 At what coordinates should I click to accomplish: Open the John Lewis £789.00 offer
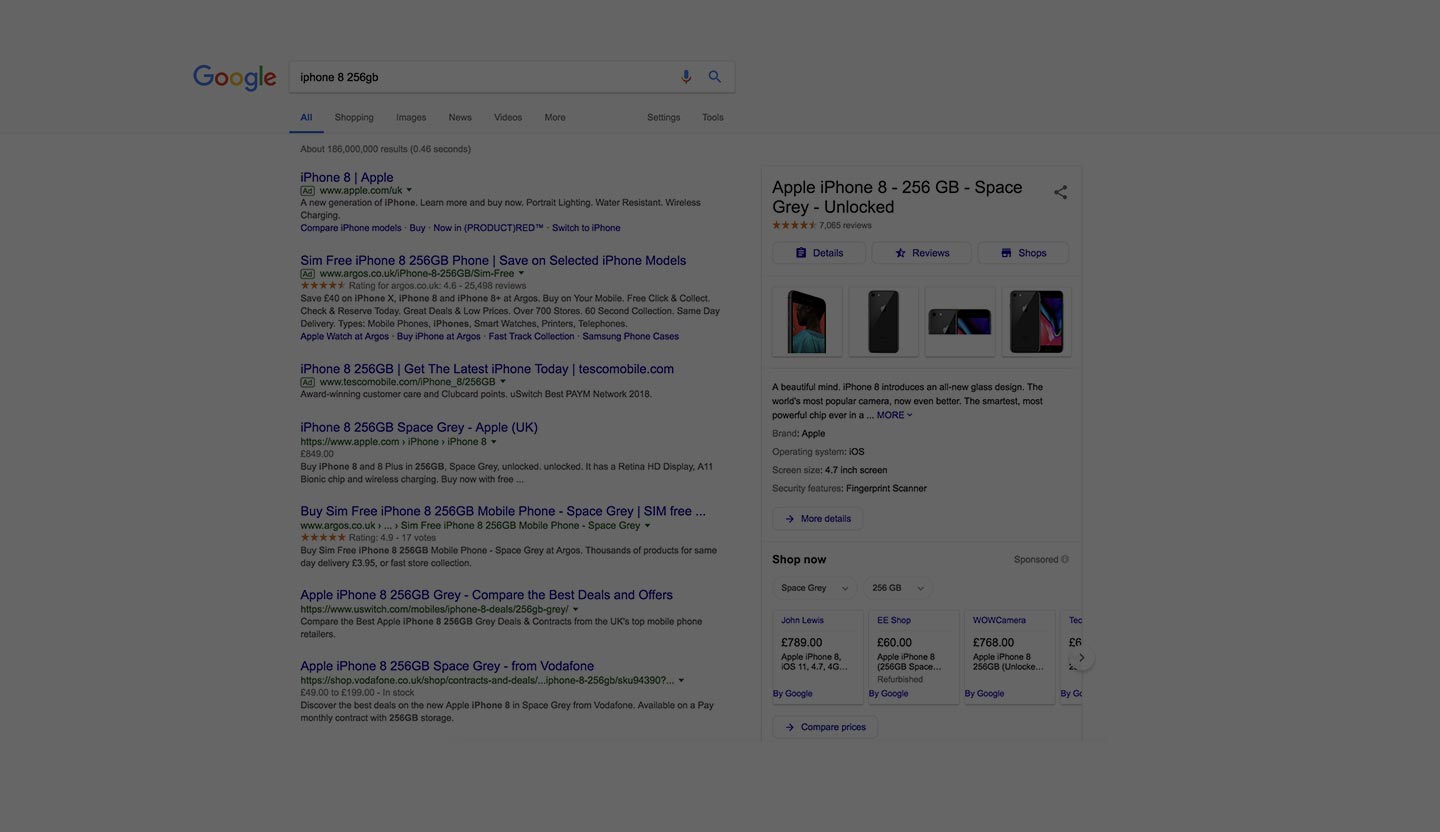[818, 657]
